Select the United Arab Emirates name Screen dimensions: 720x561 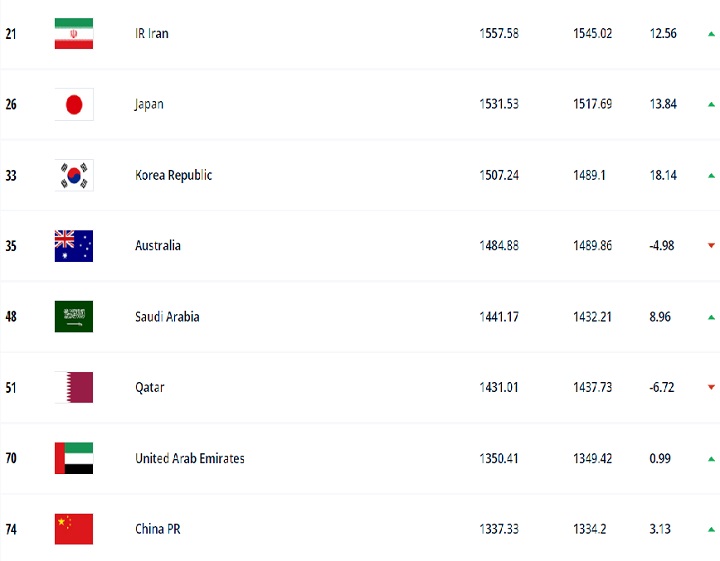pos(190,458)
